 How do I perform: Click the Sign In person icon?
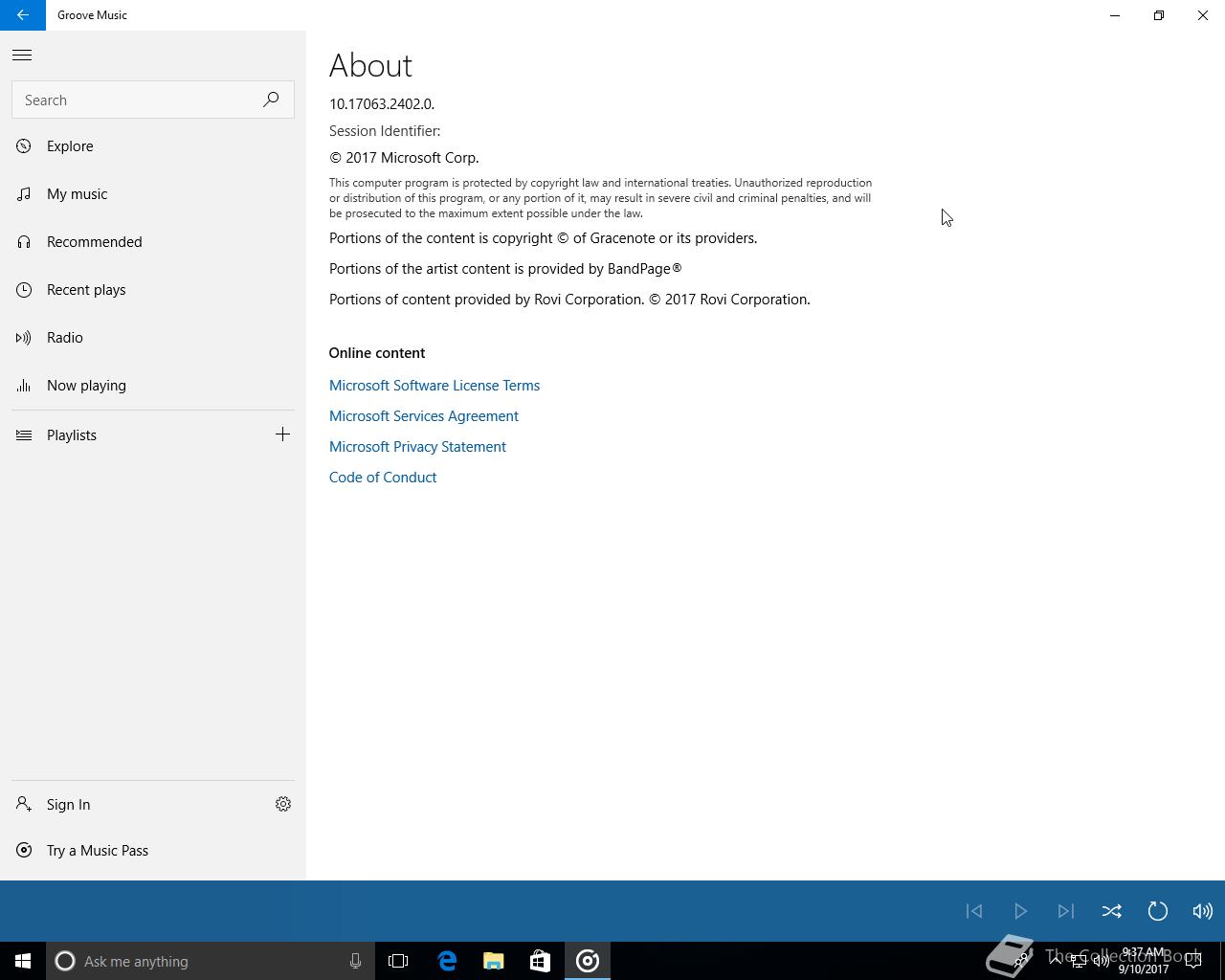(x=24, y=805)
